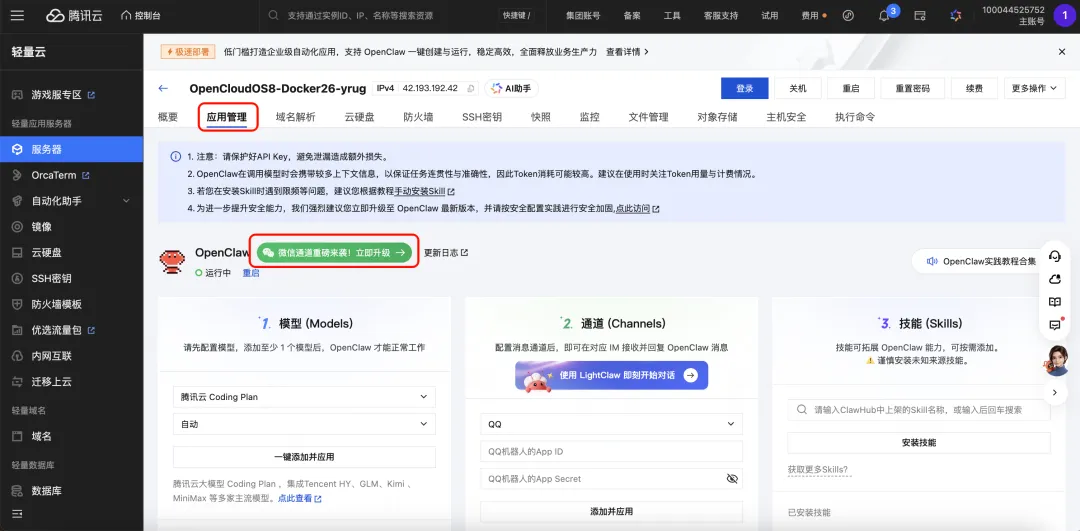
Task: Switch to the 执行命令 tab
Action: (855, 117)
